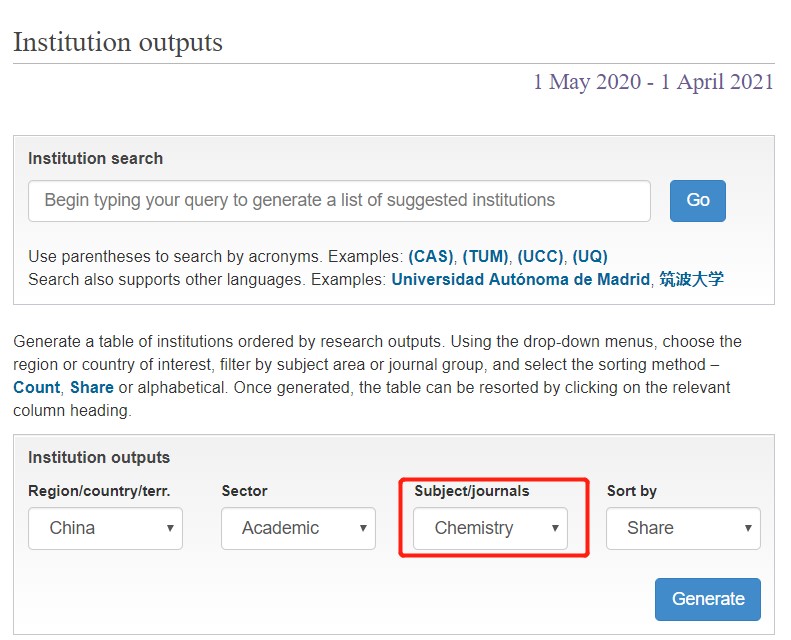Expand the Sort by dropdown showing Share
Viewport: 791px width, 640px height.
click(683, 528)
